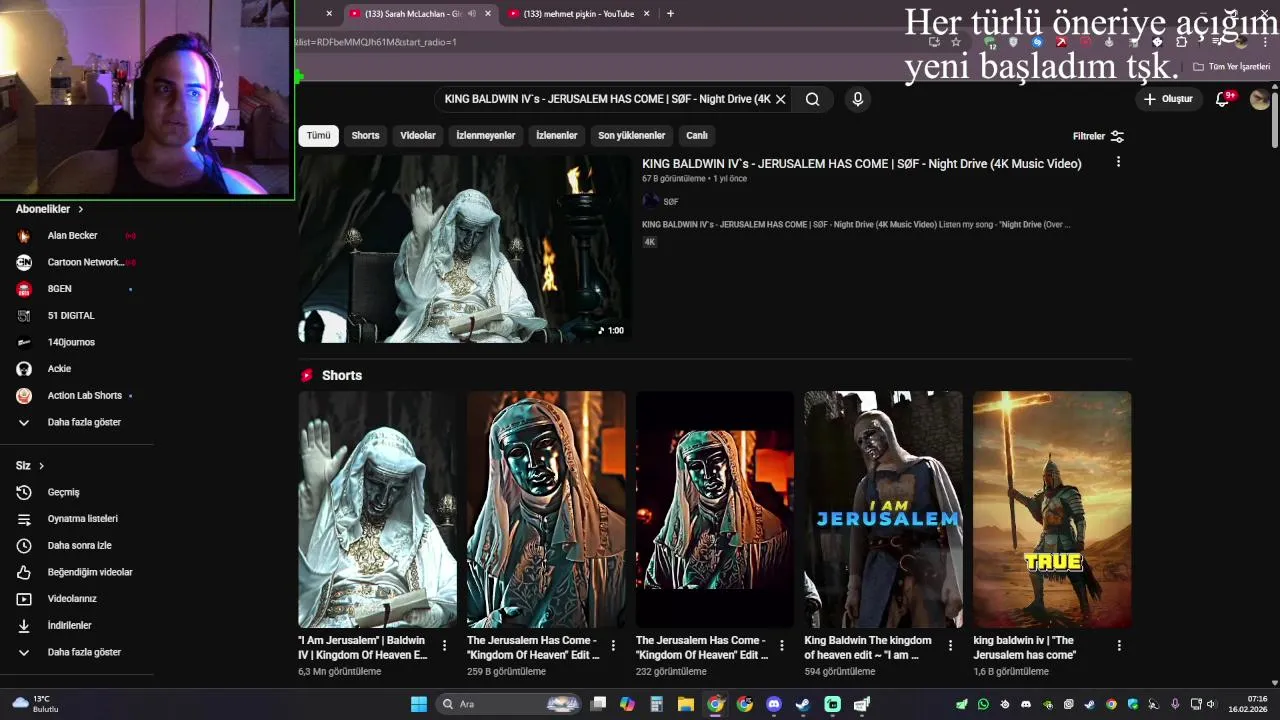
Task: Close the mehmet pişkin YouTube tab
Action: 646,14
